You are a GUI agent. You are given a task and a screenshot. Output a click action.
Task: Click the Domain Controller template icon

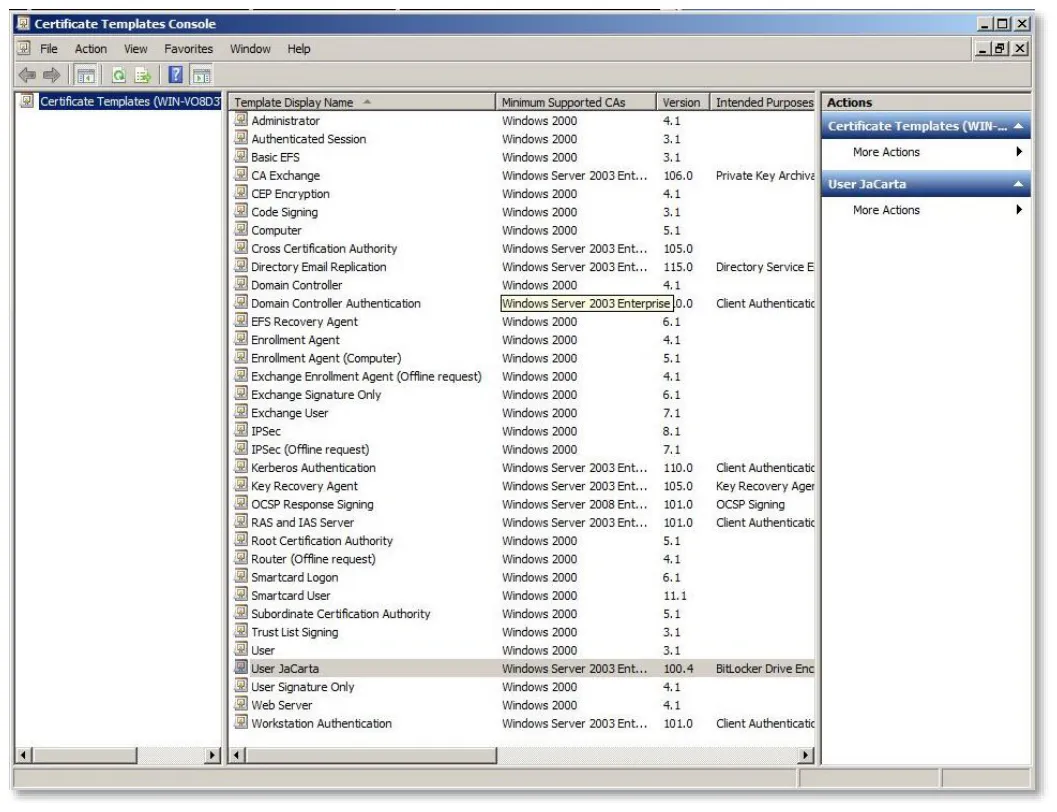tap(241, 284)
